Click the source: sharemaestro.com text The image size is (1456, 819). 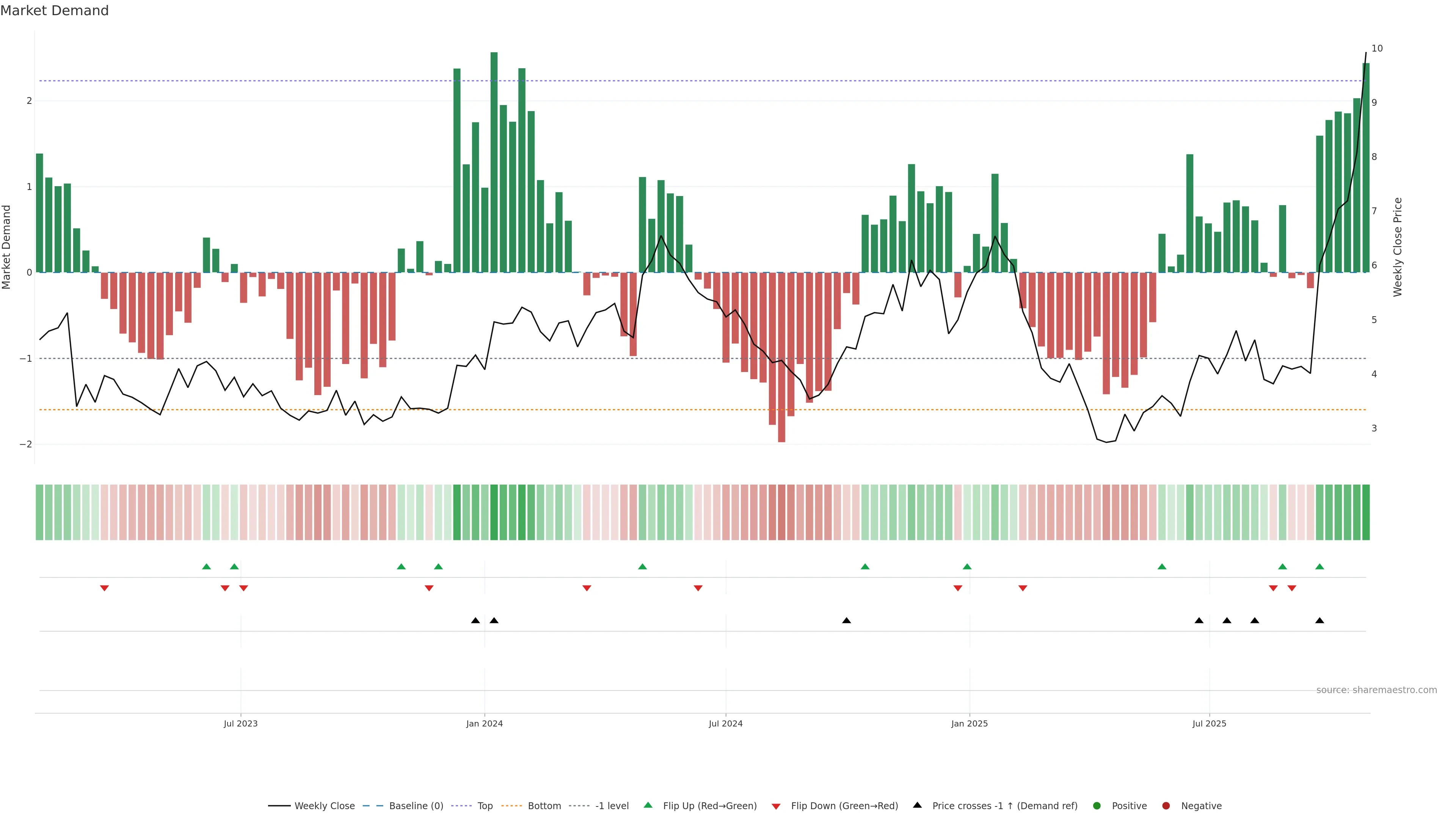coord(1376,690)
